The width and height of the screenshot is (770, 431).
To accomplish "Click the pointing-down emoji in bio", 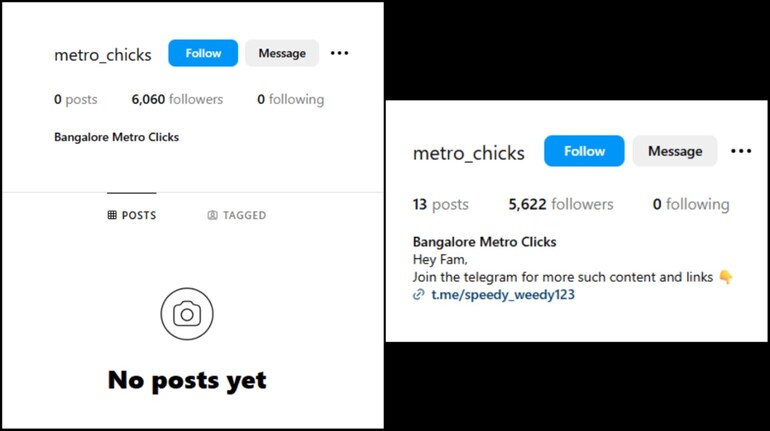I will click(x=725, y=277).
